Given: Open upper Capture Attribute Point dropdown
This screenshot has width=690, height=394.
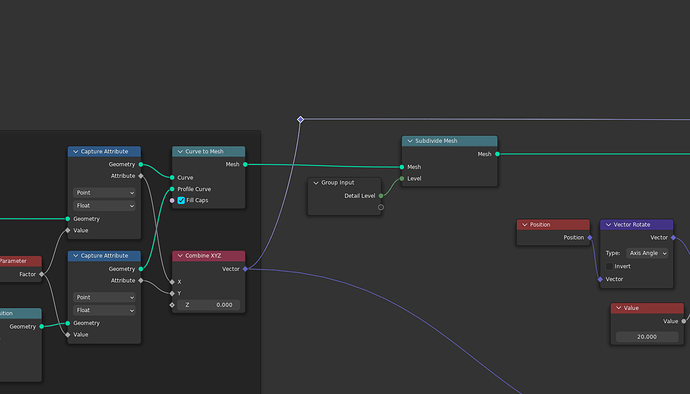Looking at the screenshot, I should [x=104, y=192].
